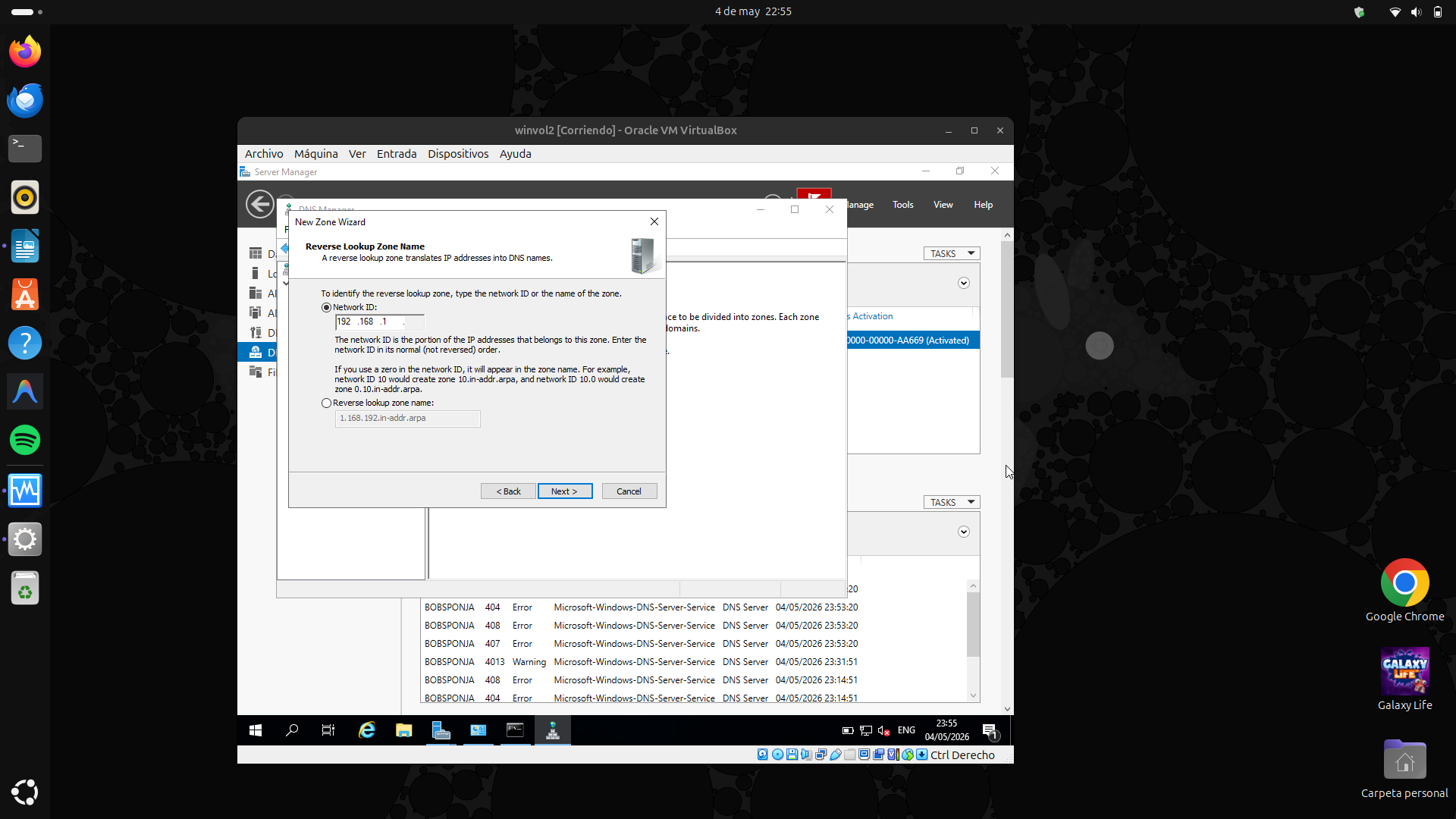Image resolution: width=1456 pixels, height=819 pixels.
Task: Open Windows notification center icon
Action: (x=990, y=730)
